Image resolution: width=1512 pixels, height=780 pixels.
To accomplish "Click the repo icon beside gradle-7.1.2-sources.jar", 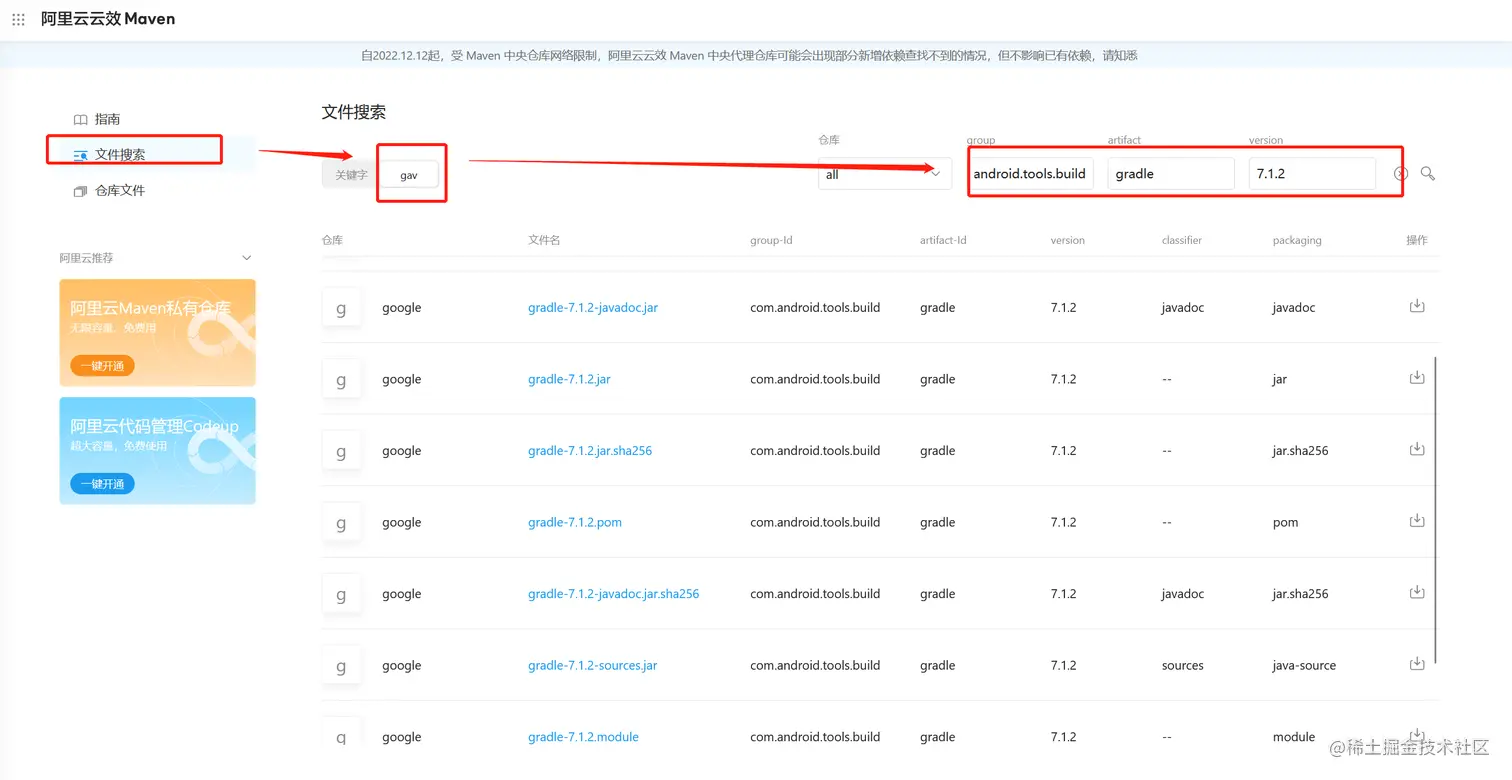I will [341, 666].
